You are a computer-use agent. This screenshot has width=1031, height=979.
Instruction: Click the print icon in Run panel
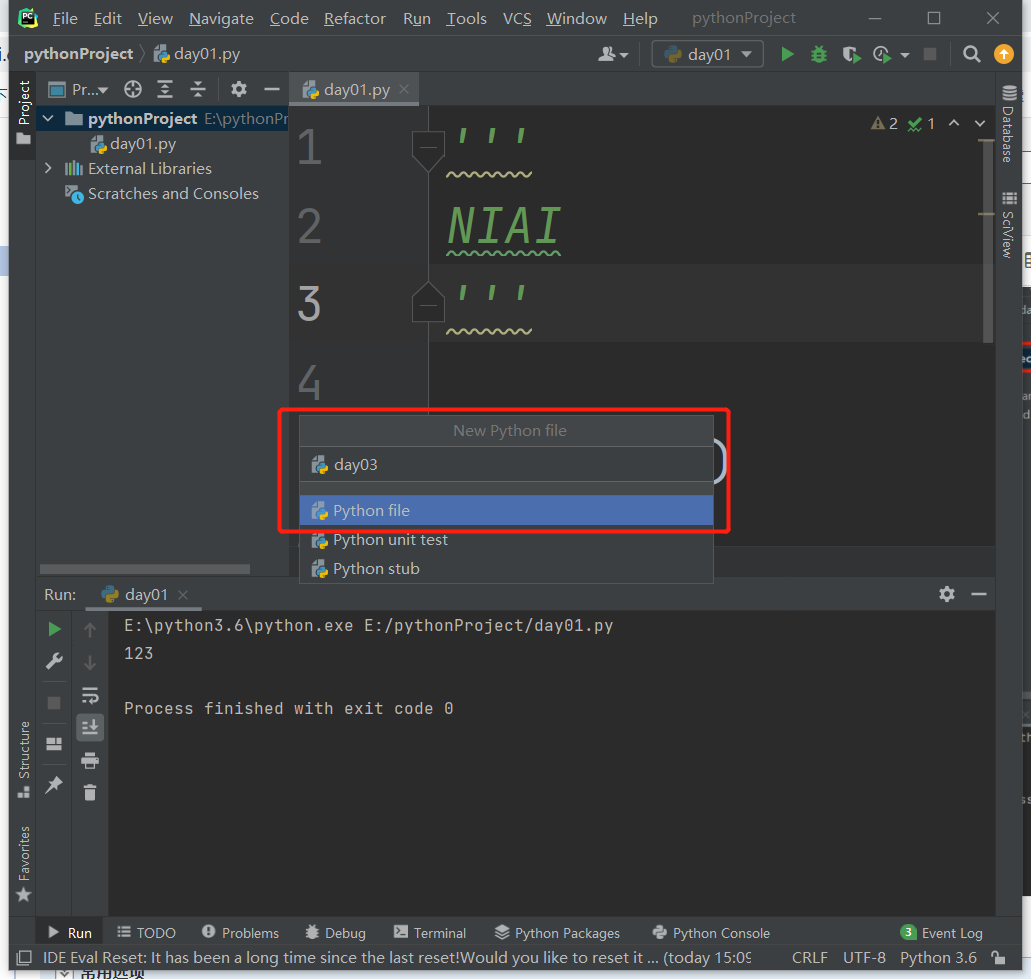point(90,761)
